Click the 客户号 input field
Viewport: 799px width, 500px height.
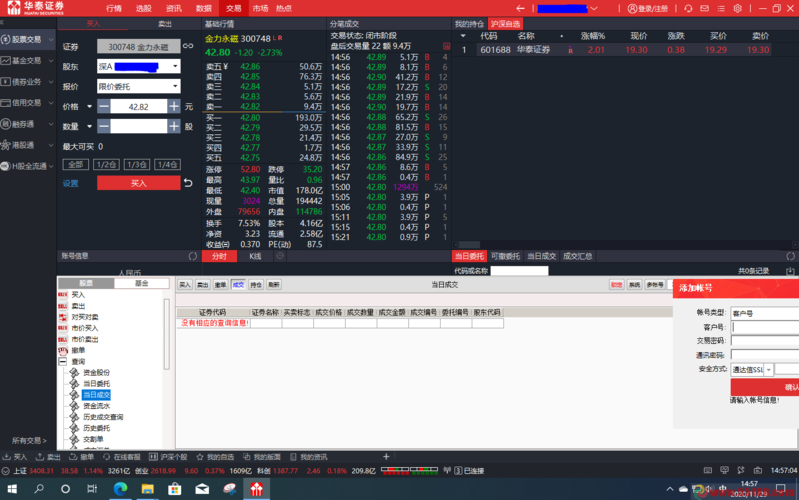pyautogui.click(x=765, y=327)
